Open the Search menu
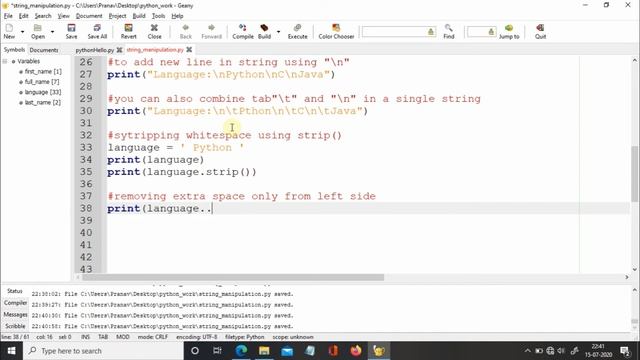The height and width of the screenshot is (360, 640). 43,16
